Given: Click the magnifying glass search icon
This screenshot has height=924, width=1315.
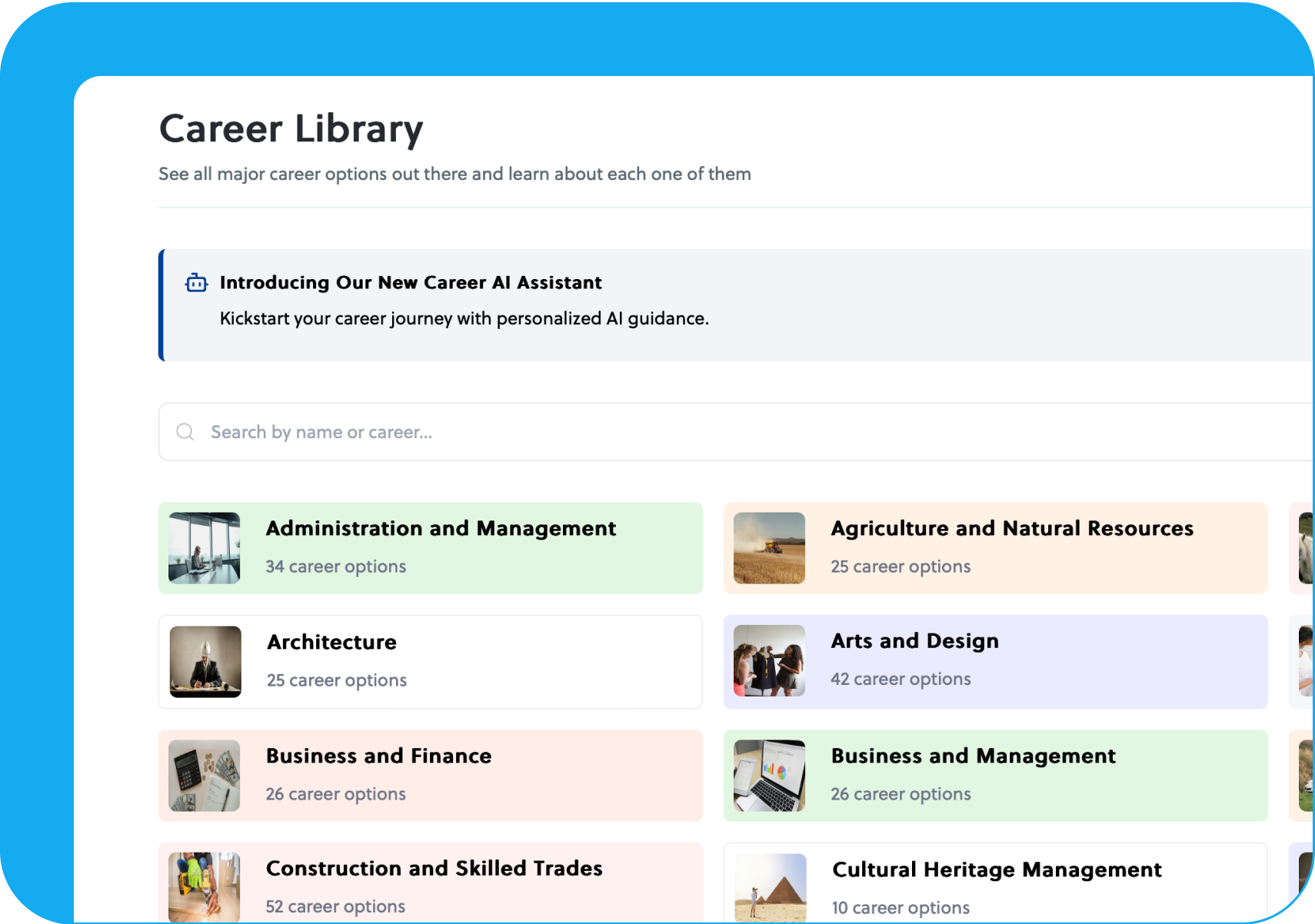Looking at the screenshot, I should click(x=185, y=431).
